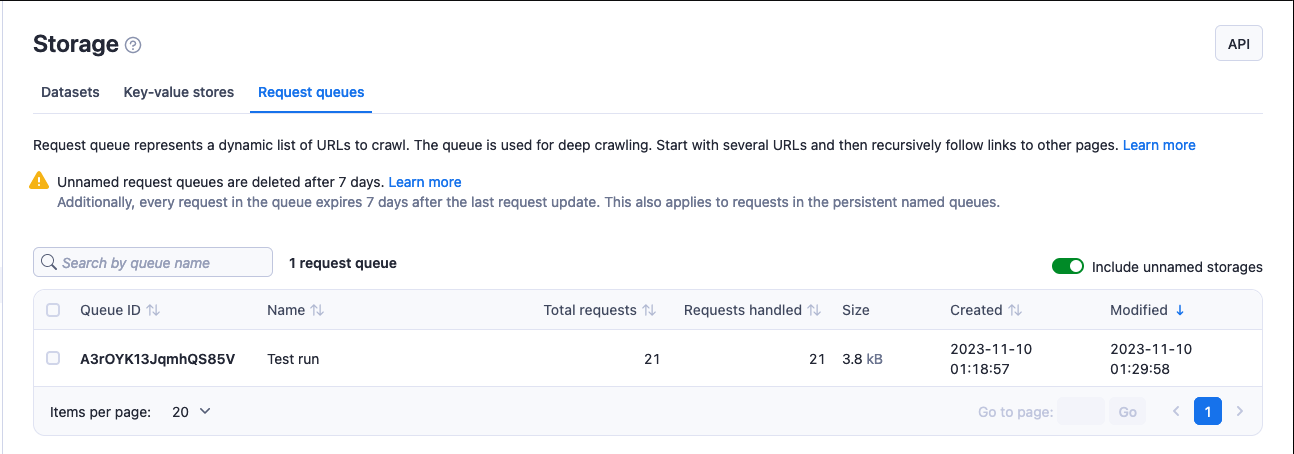The image size is (1294, 454).
Task: Disable Include unnamed storages toggle
Action: pos(1068,267)
